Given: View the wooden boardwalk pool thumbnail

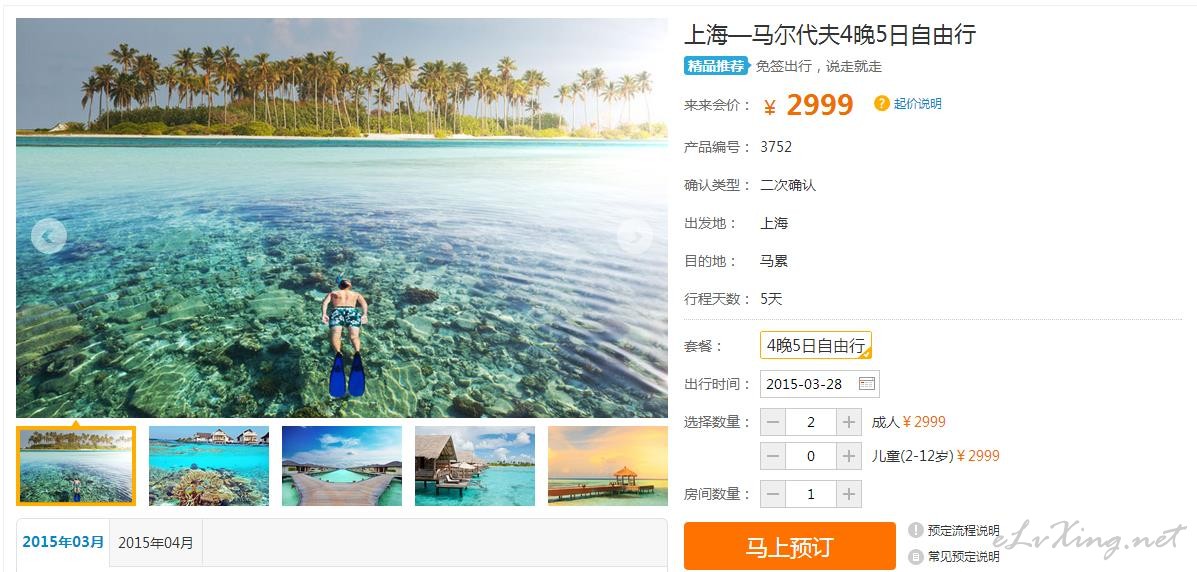Looking at the screenshot, I should (x=342, y=466).
